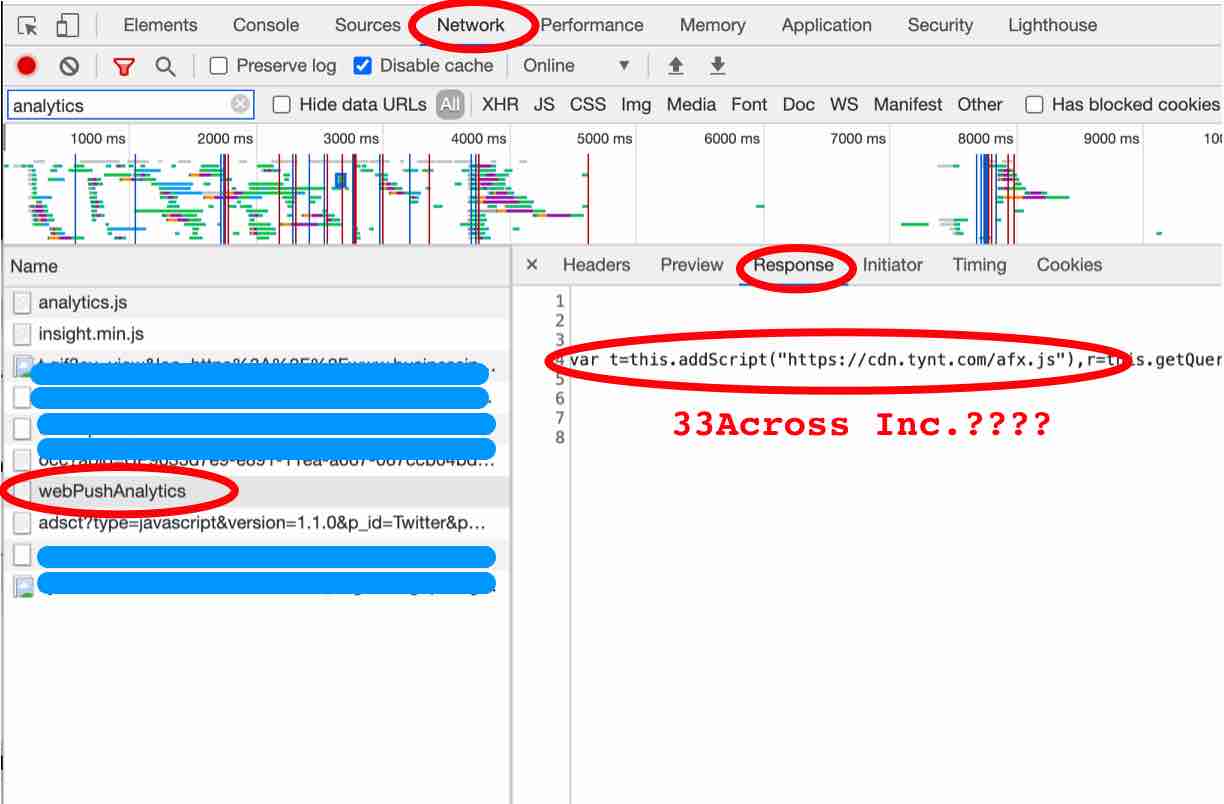The width and height of the screenshot is (1224, 804).
Task: Toggle the red filter funnel icon
Action: 124,66
